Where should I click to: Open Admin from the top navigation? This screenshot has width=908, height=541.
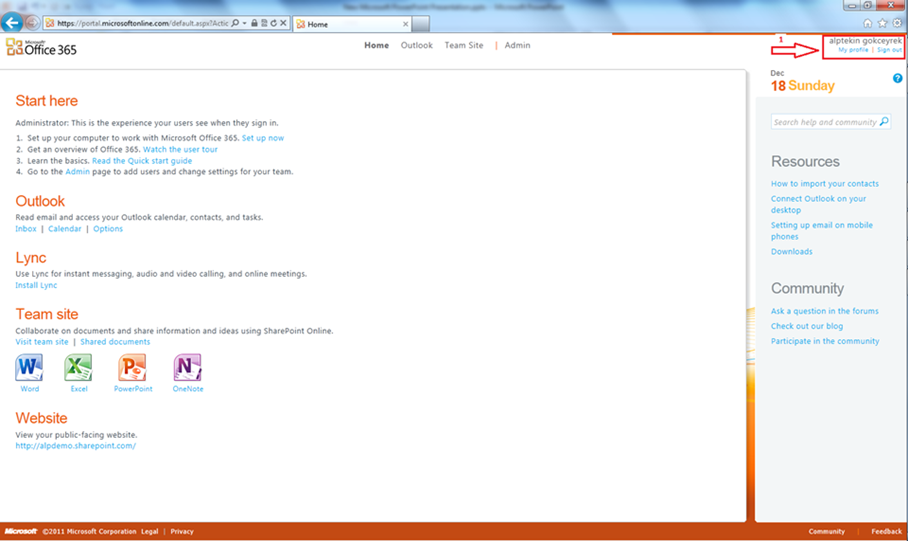click(x=517, y=45)
